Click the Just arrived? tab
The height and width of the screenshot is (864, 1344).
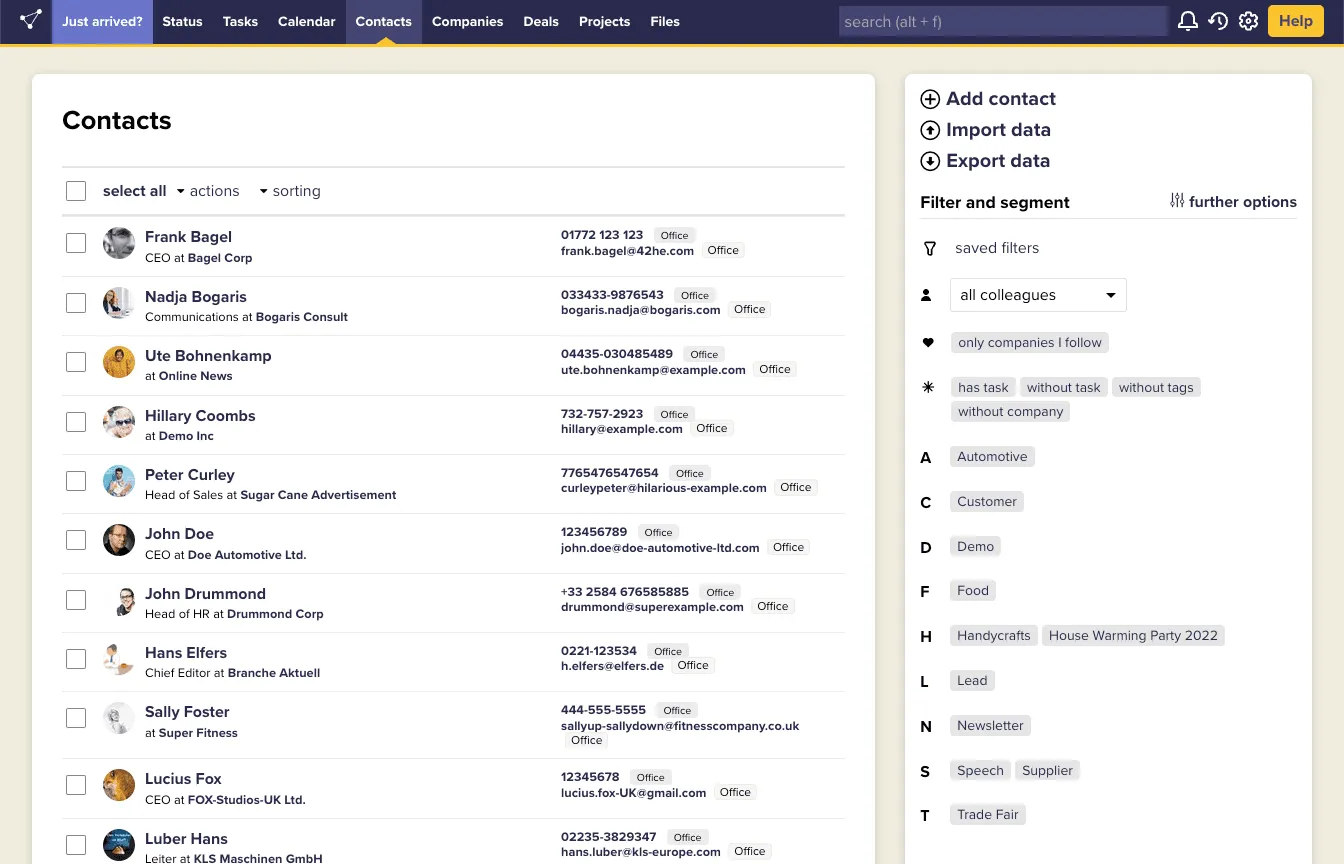pyautogui.click(x=102, y=21)
